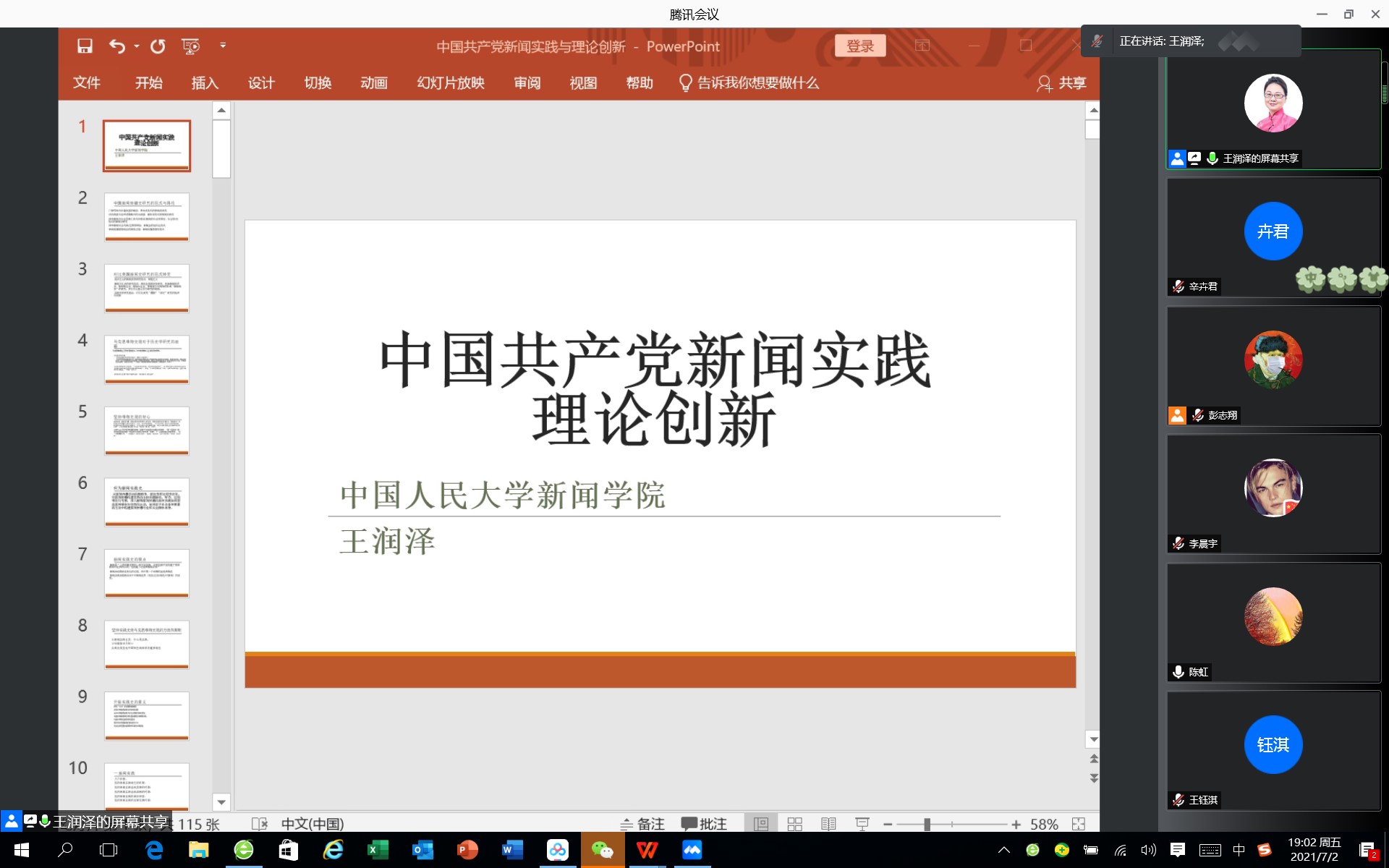Click the Save icon in quick access toolbar
Image resolution: width=1389 pixels, height=868 pixels.
[85, 46]
